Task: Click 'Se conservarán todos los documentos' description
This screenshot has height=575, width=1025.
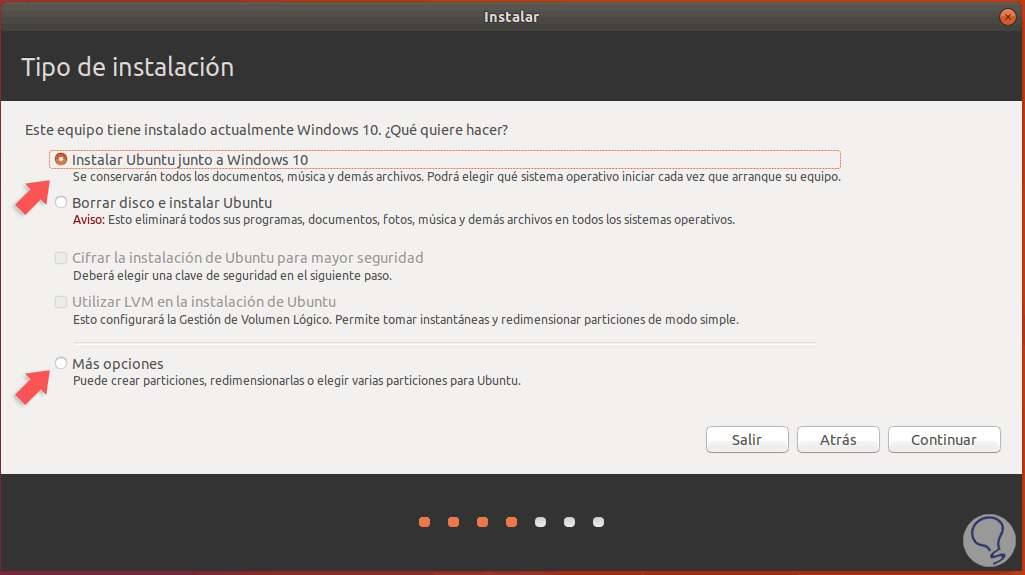Action: (456, 177)
